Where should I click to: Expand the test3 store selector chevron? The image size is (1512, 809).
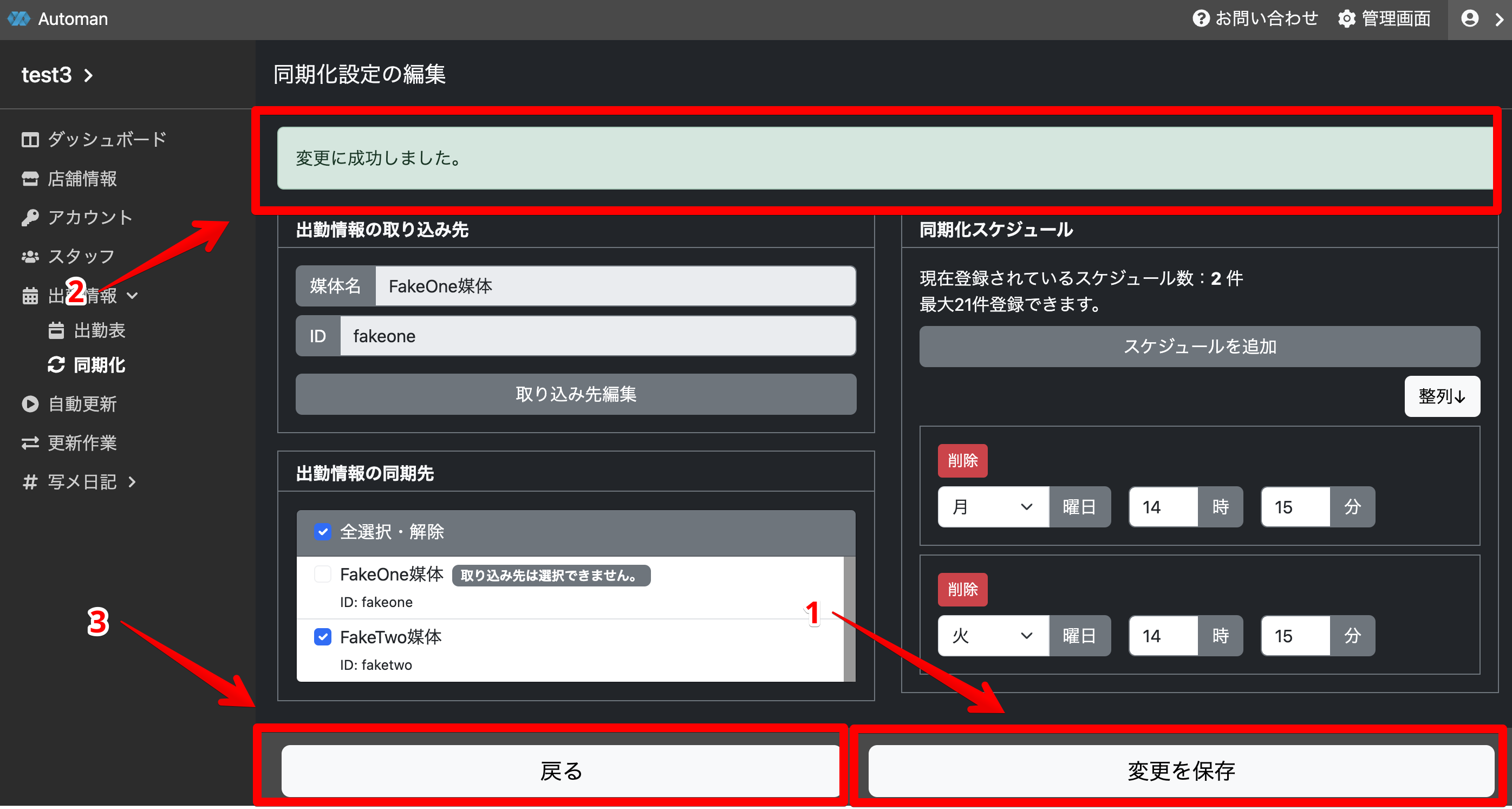pyautogui.click(x=89, y=75)
